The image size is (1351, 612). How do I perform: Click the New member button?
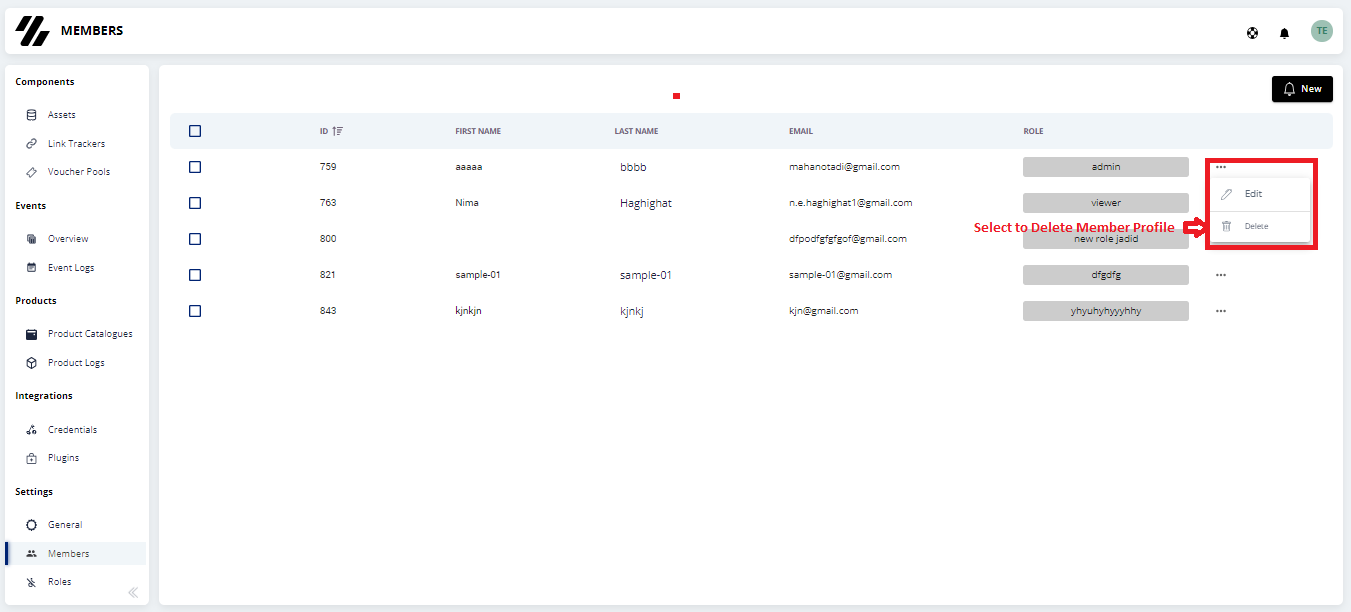[x=1302, y=89]
